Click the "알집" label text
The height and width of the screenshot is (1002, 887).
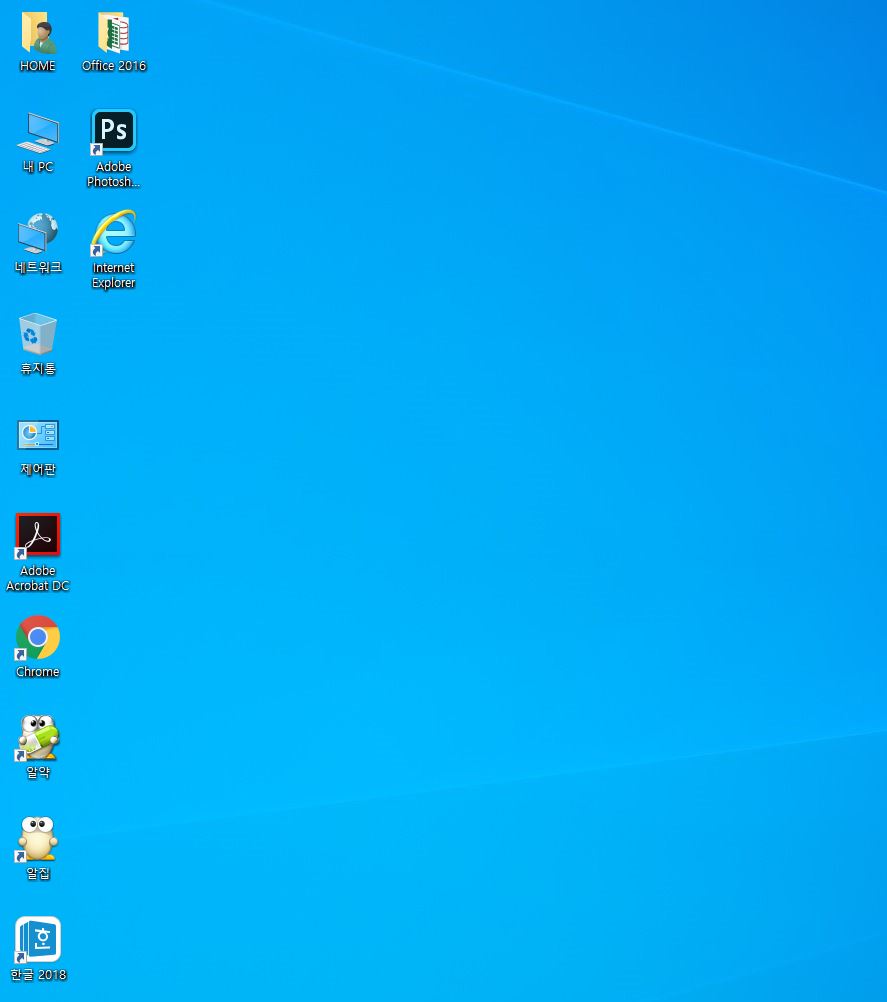(38, 874)
